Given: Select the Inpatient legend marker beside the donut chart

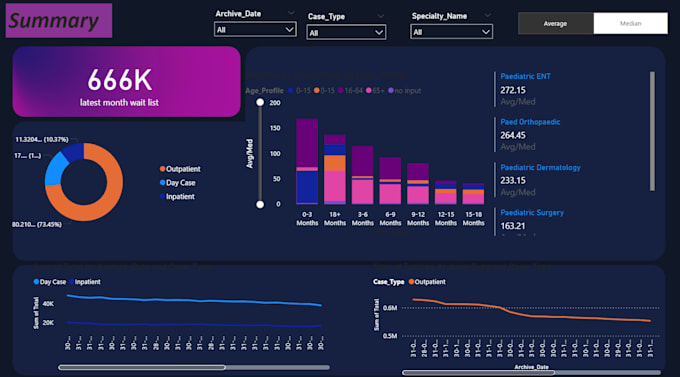Looking at the screenshot, I should tap(162, 197).
